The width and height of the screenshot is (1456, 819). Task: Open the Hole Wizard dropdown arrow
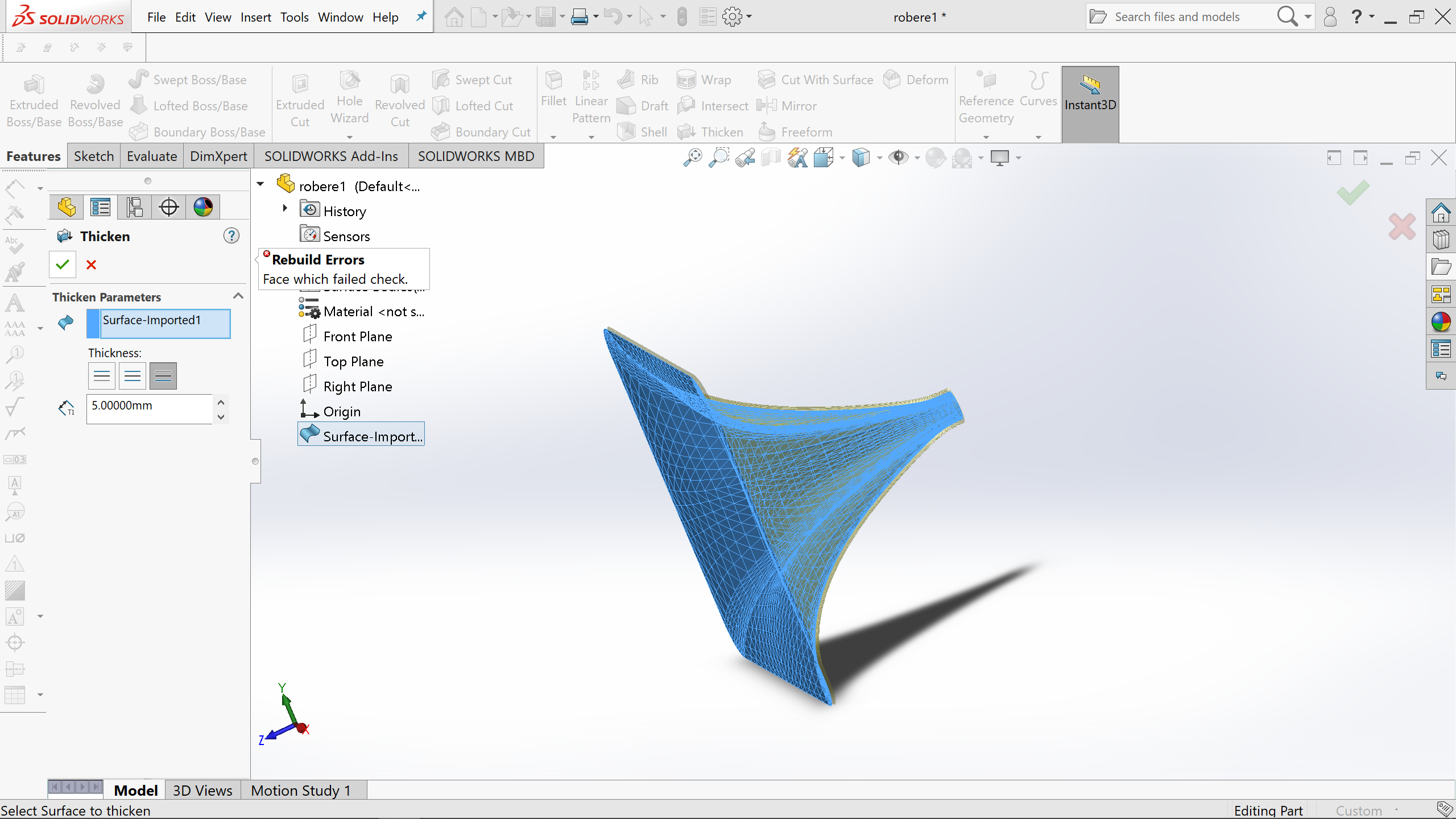[x=350, y=137]
